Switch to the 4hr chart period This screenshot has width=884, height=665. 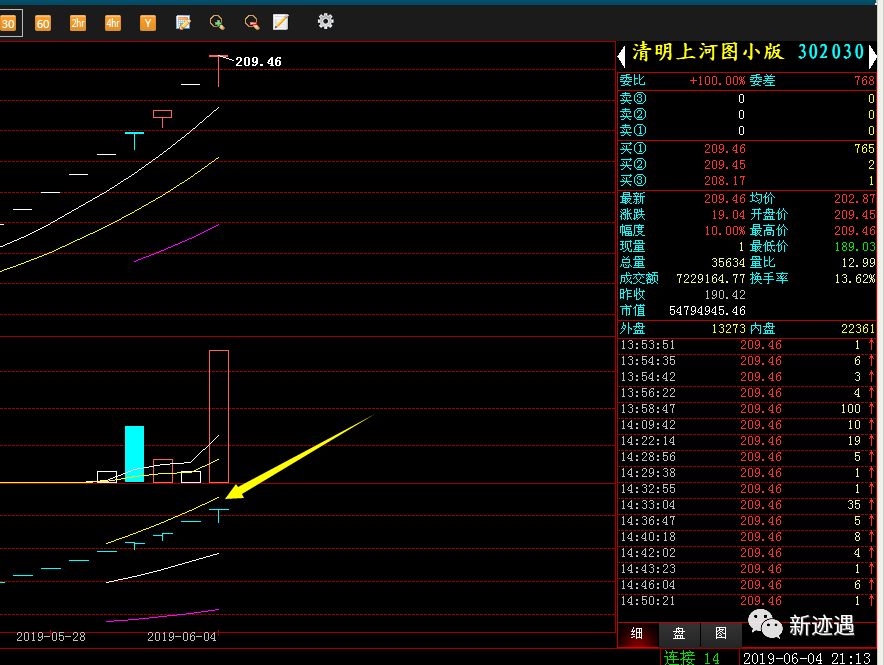tap(113, 23)
